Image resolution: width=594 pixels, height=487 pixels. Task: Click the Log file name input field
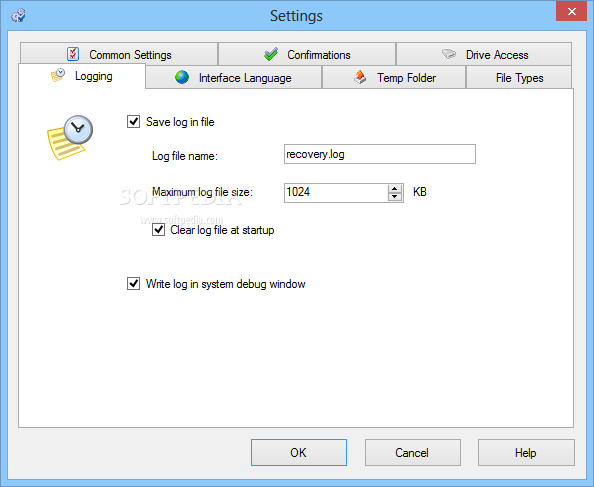(380, 154)
